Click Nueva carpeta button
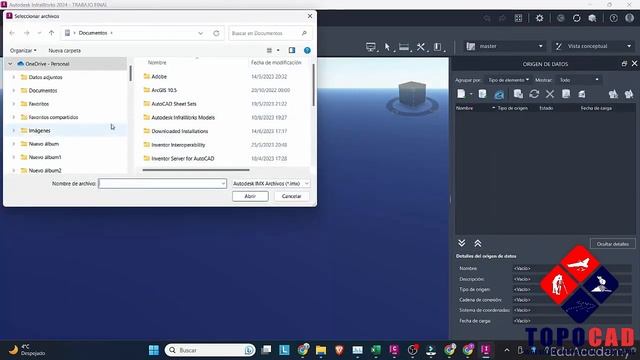This screenshot has width=640, height=360. [x=64, y=51]
